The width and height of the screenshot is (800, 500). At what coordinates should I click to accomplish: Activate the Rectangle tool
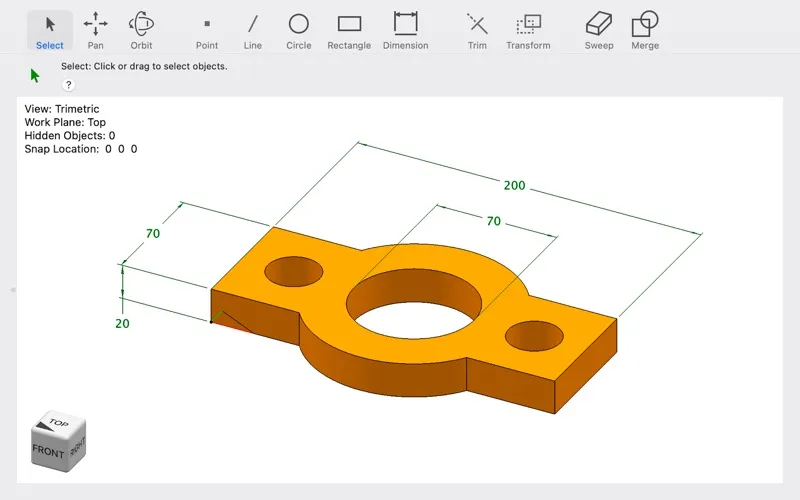point(349,31)
